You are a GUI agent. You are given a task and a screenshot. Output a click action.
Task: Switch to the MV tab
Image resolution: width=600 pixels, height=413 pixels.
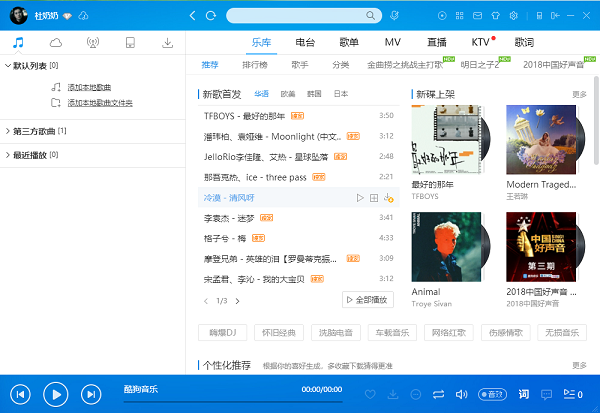point(393,42)
